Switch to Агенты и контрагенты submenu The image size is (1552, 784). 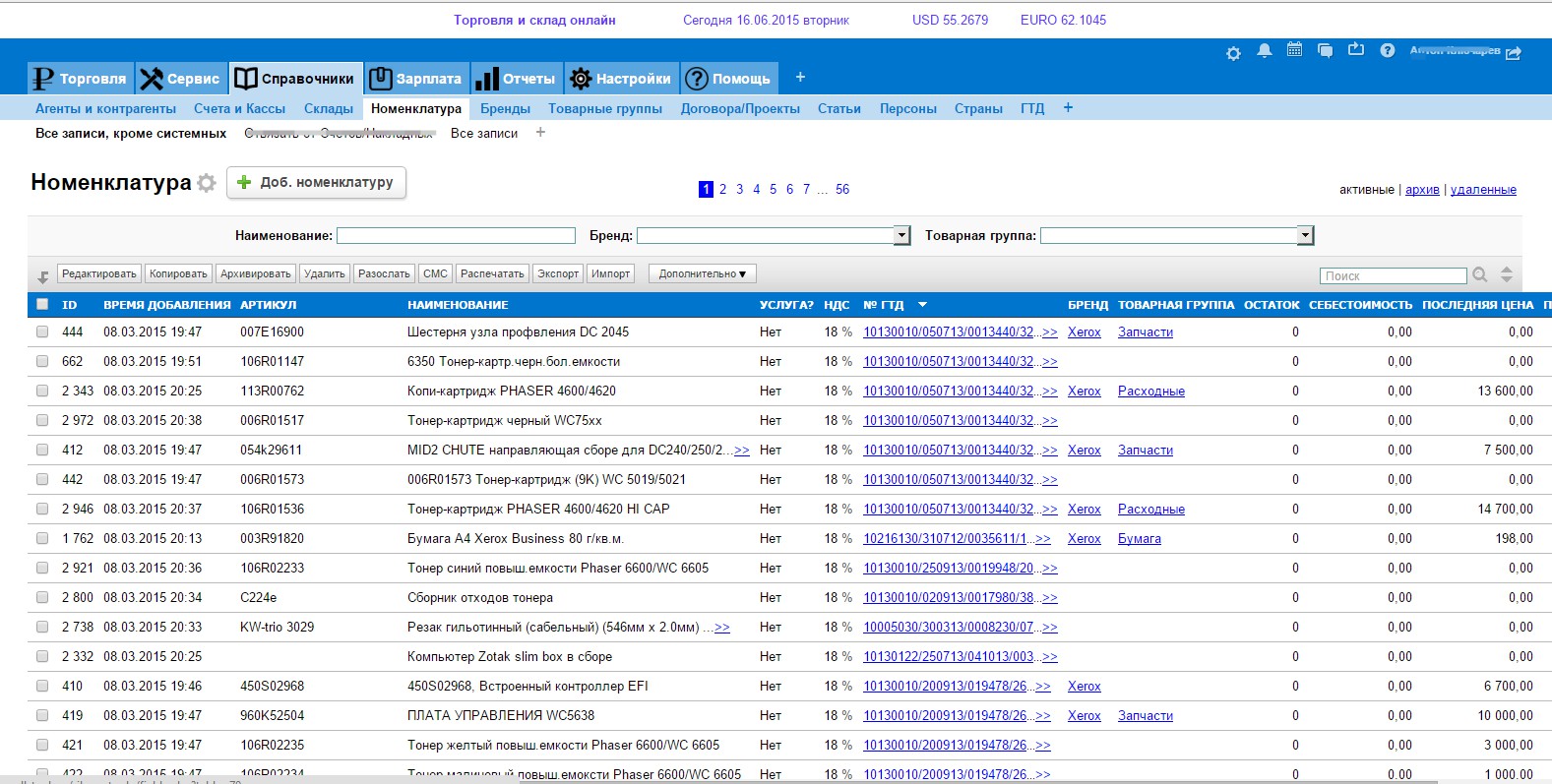pos(106,108)
